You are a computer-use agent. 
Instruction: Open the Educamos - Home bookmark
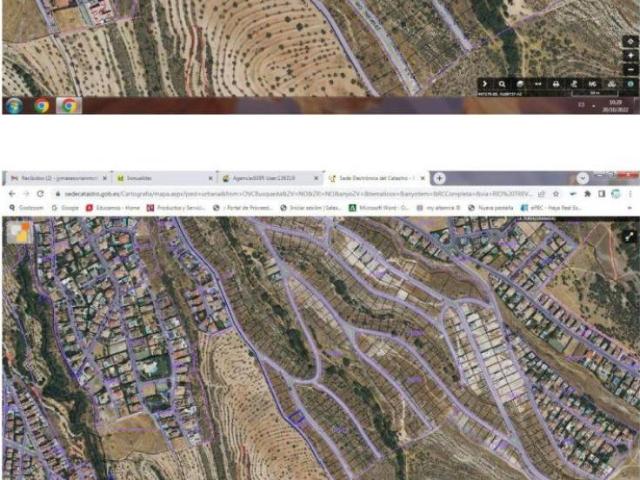tap(113, 208)
